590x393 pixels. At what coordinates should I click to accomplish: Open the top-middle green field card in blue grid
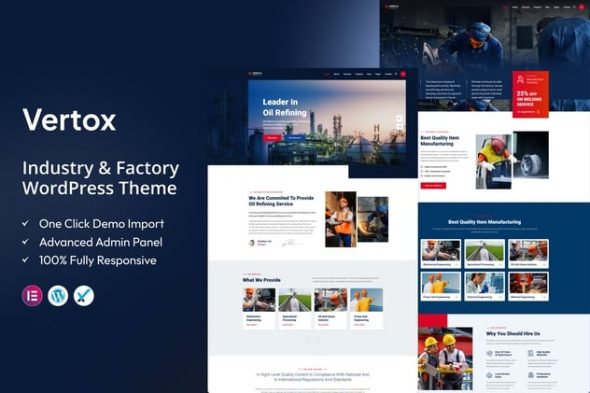click(x=484, y=253)
